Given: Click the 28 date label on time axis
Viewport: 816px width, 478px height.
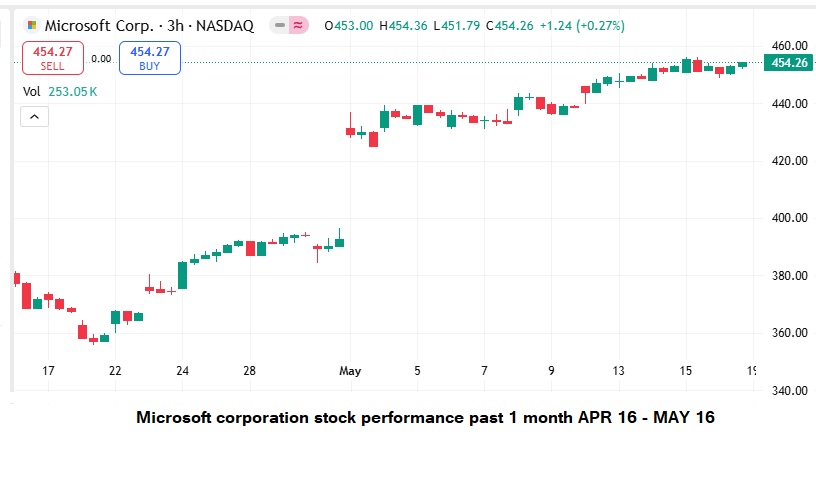Looking at the screenshot, I should point(250,371).
